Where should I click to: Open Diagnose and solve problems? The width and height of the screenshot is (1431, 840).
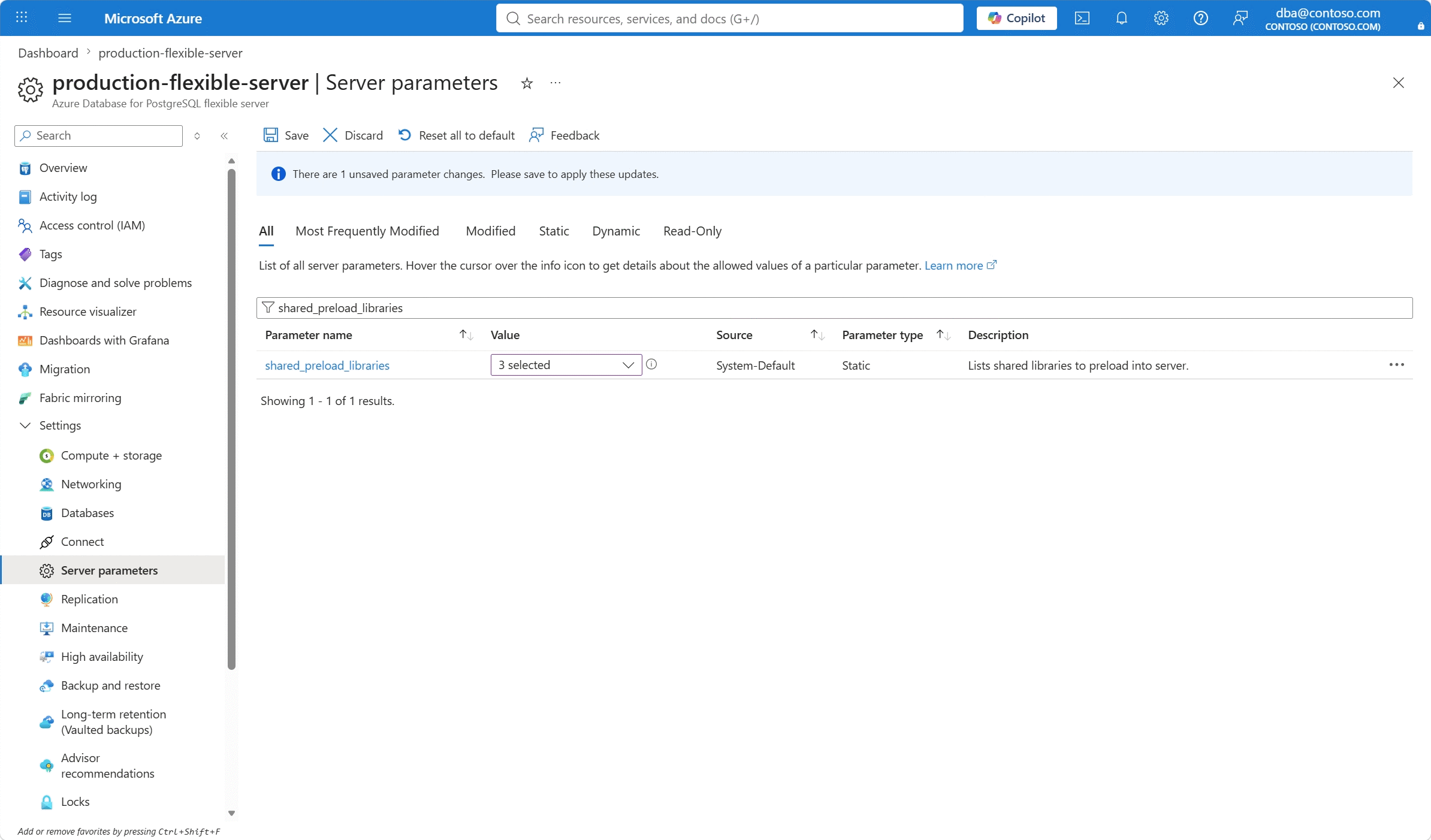pyautogui.click(x=115, y=283)
